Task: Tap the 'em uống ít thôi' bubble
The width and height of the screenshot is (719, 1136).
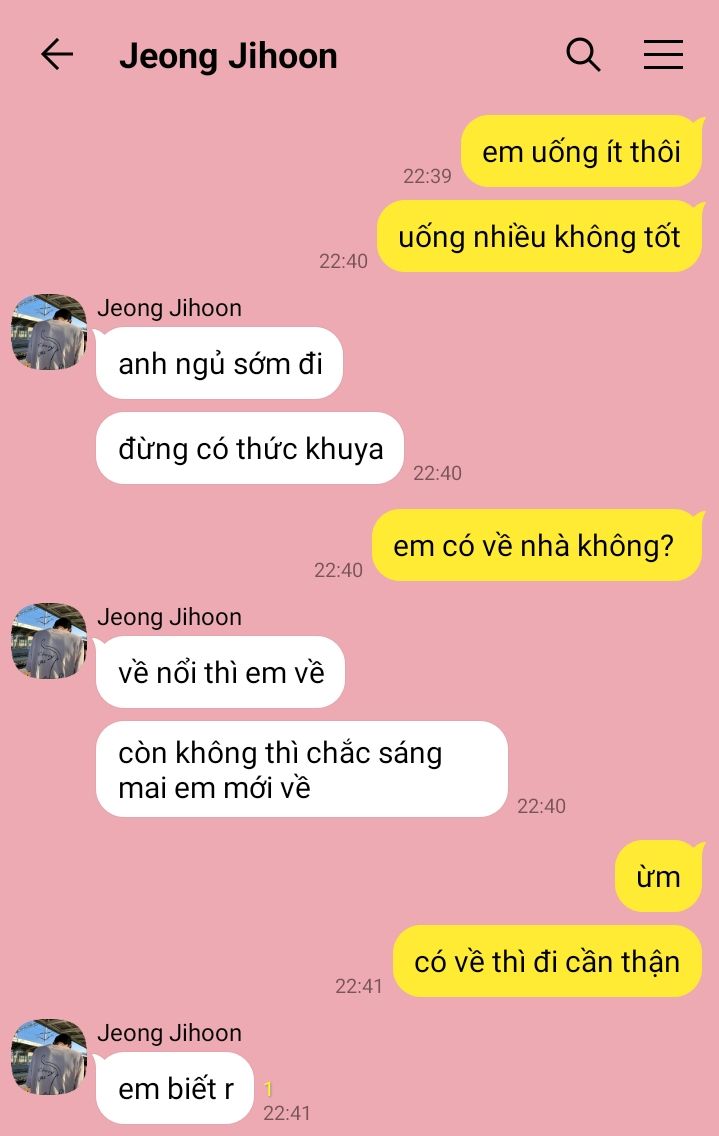Action: [582, 151]
